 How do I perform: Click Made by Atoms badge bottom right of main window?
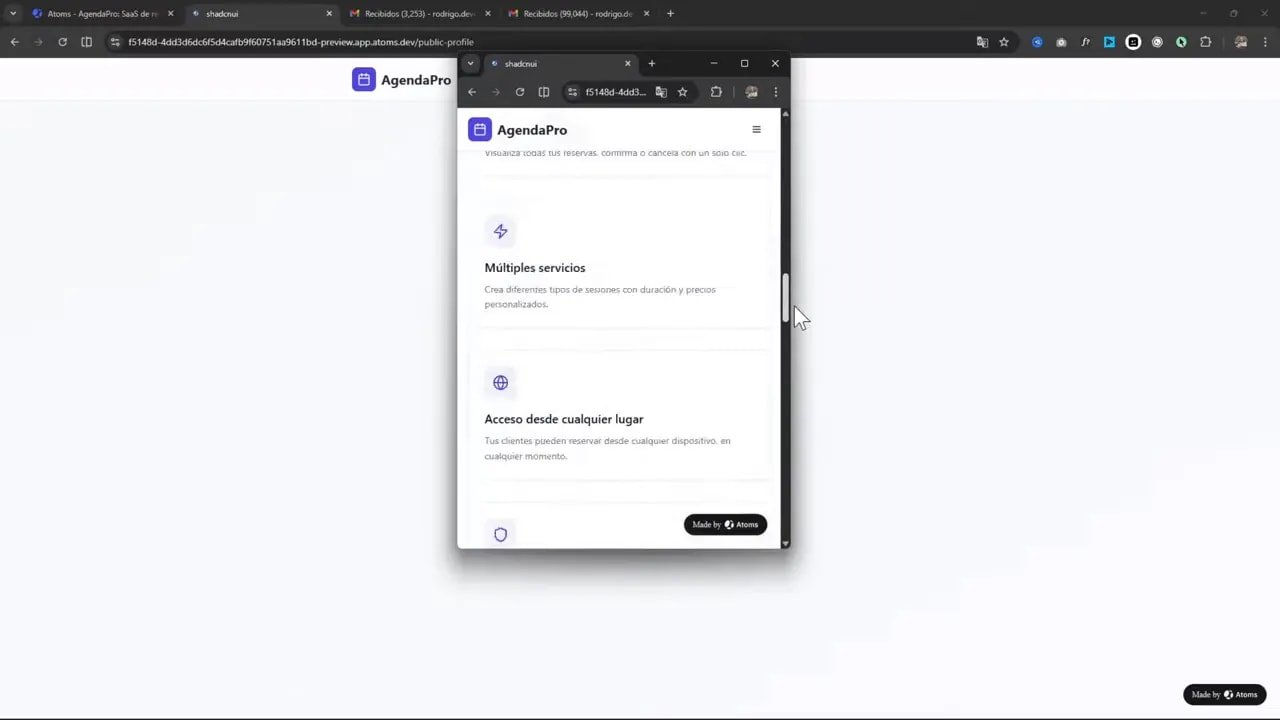tap(1225, 694)
